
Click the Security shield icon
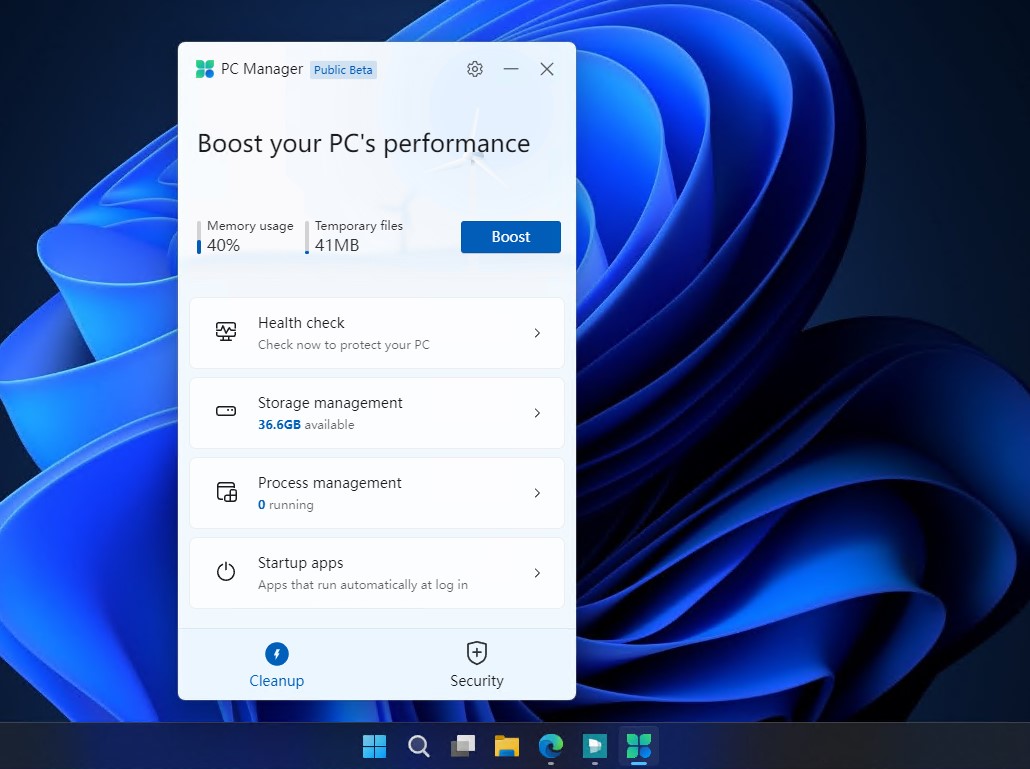(x=477, y=653)
